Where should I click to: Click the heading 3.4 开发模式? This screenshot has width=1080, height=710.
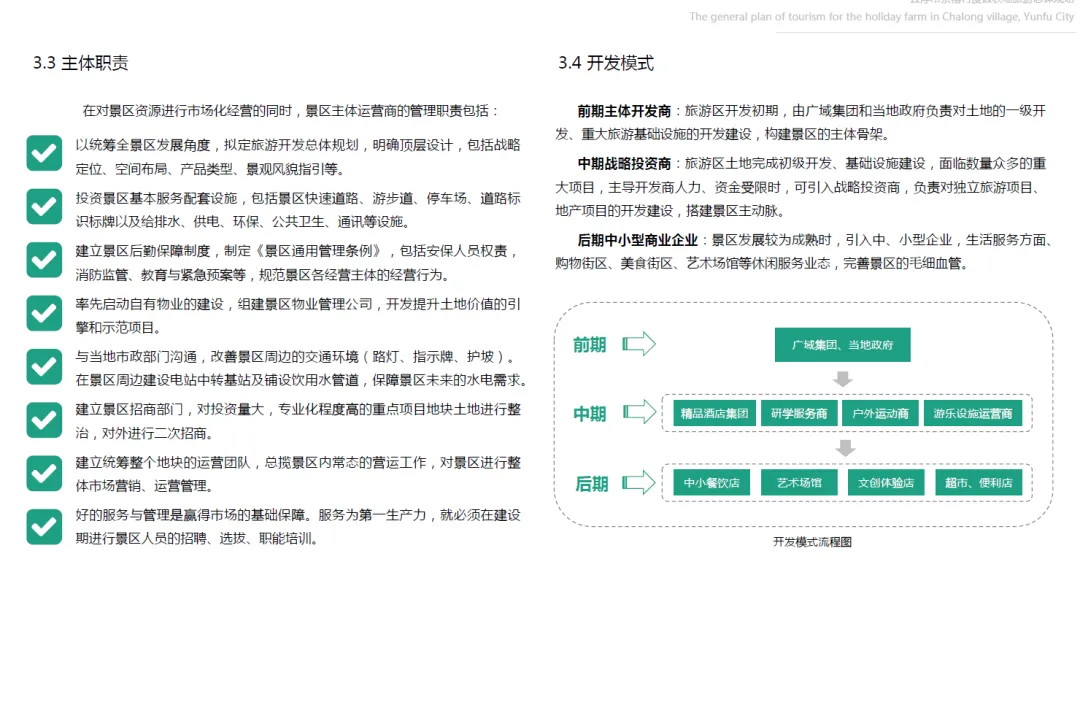[x=606, y=63]
